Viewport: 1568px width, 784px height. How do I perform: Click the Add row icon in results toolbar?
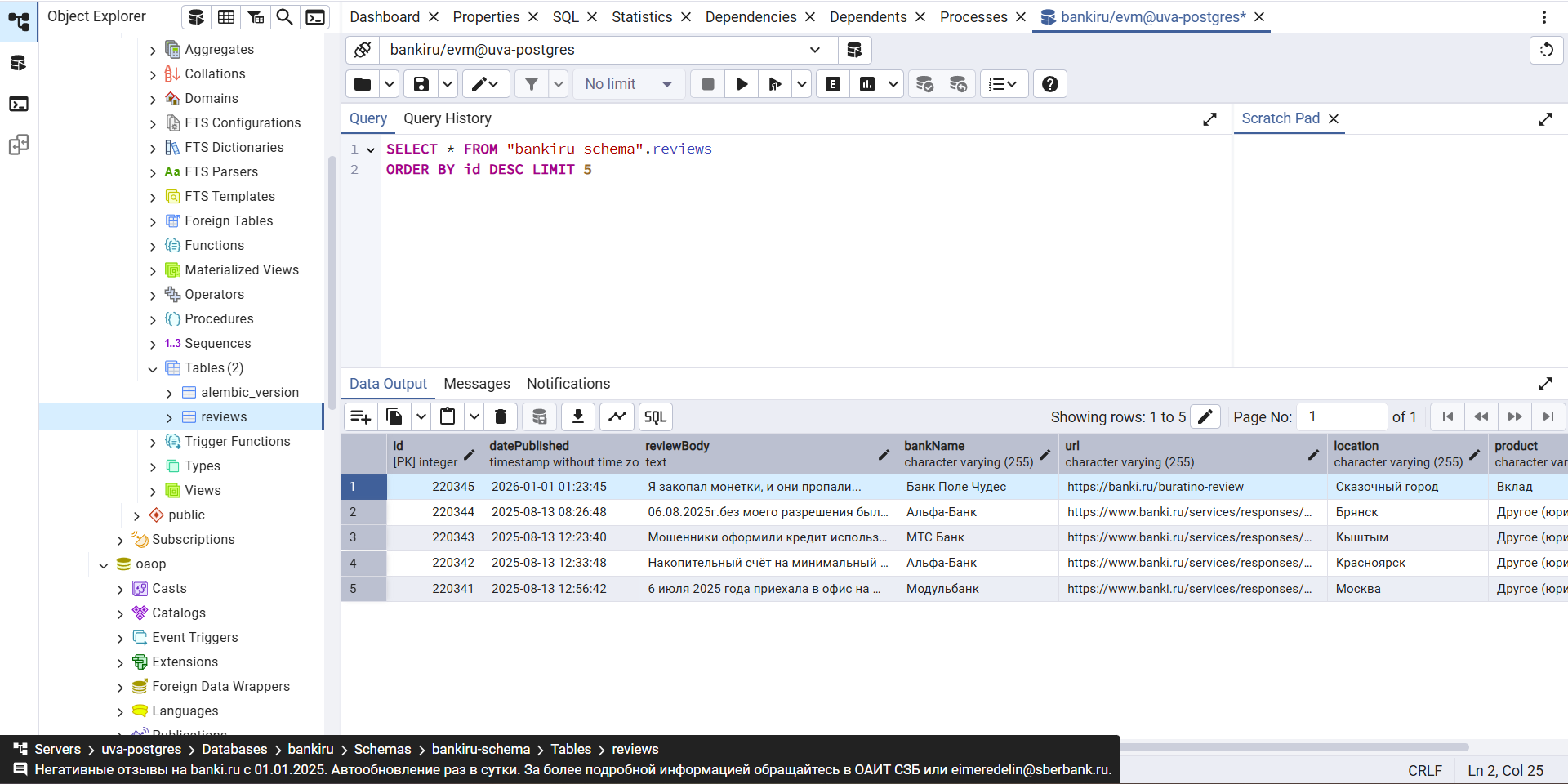pos(361,416)
